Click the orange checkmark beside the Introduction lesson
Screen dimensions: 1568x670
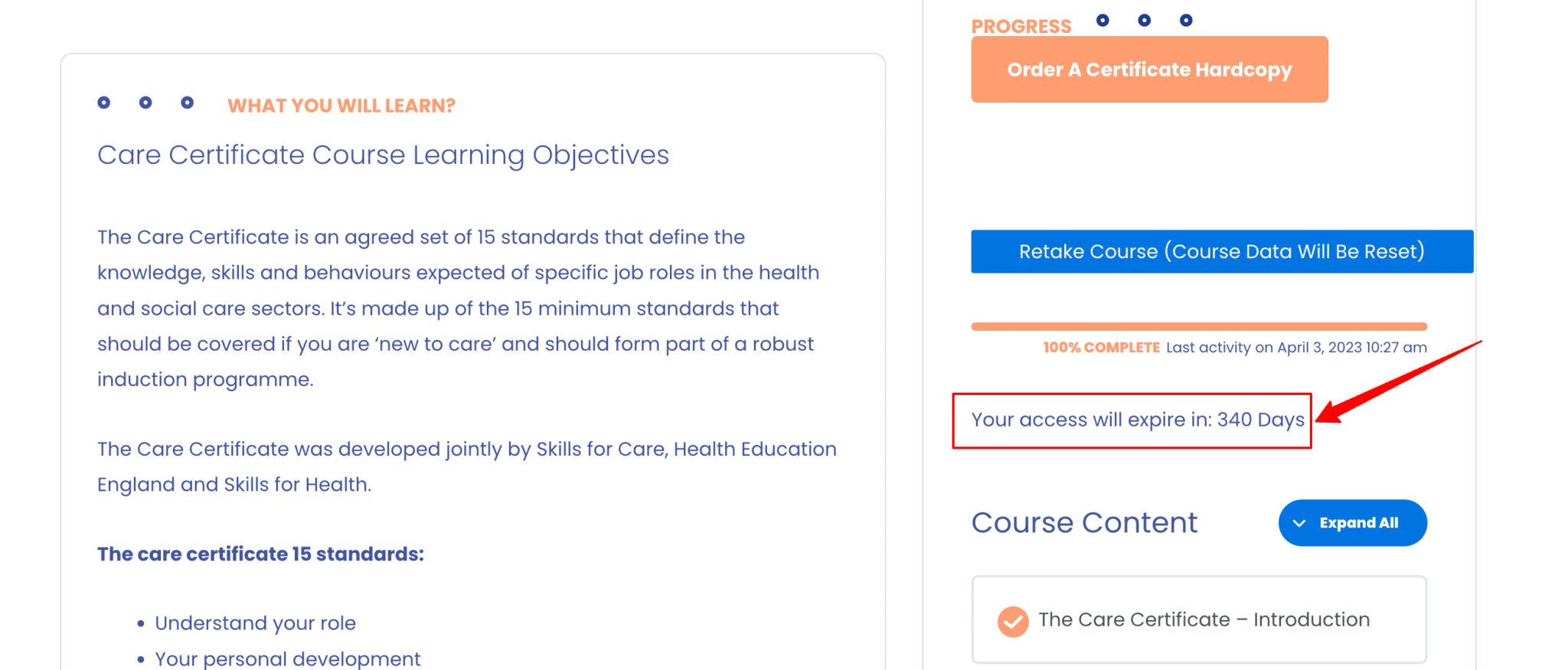pos(1012,620)
